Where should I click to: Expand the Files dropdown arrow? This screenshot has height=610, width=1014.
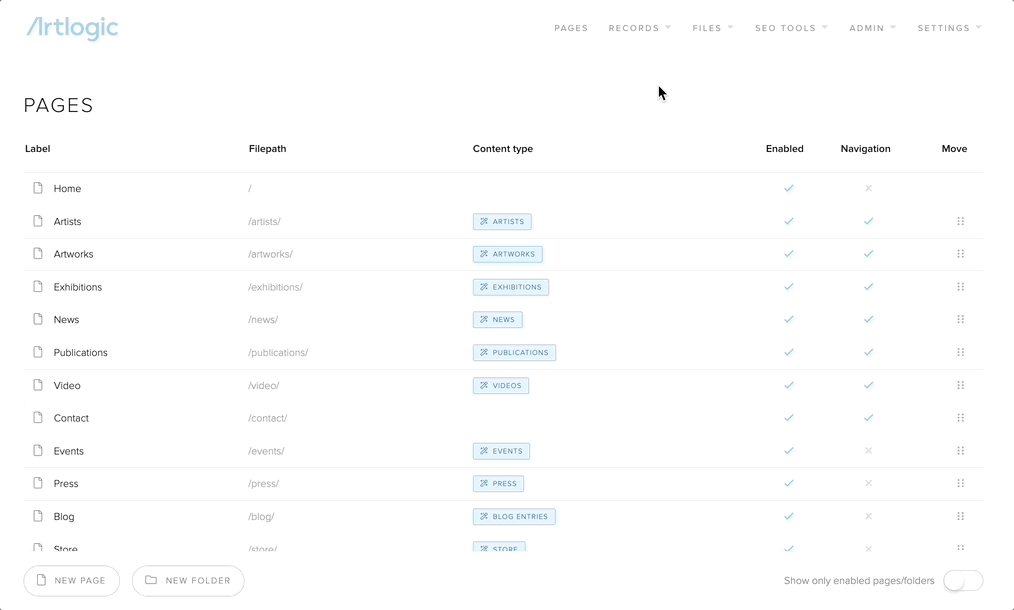pos(730,27)
